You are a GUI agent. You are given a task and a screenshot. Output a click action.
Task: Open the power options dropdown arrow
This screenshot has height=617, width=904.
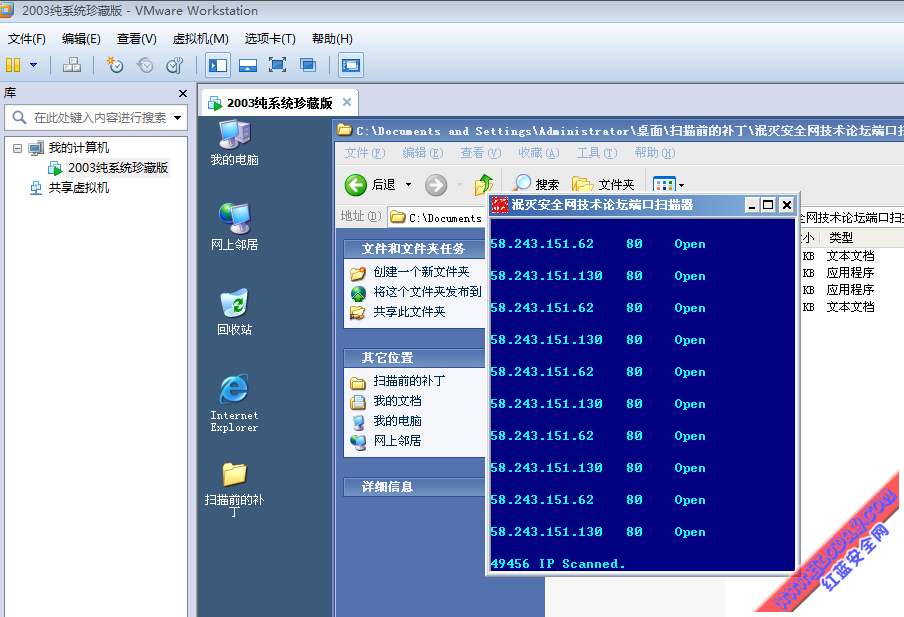pos(33,65)
